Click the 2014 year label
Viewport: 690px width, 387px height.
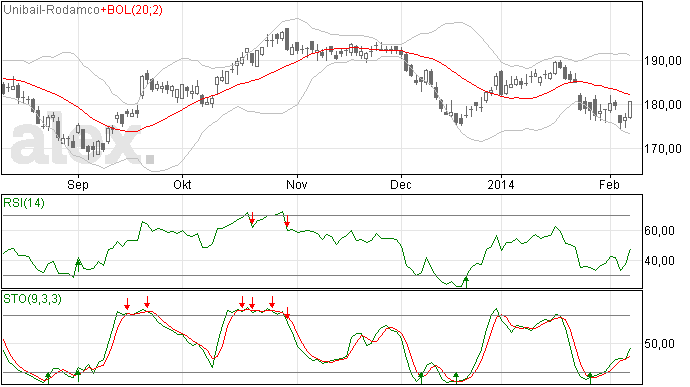coord(501,184)
